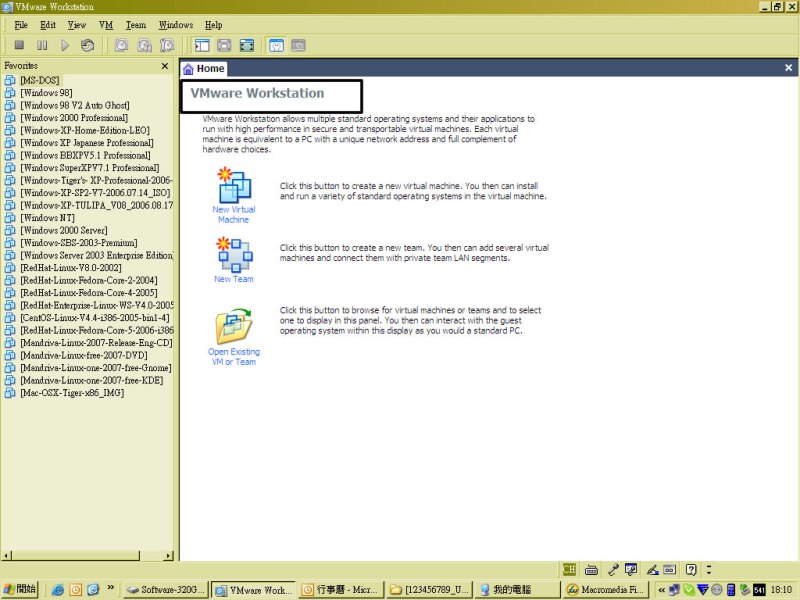
Task: Click the Revert to Snapshot icon
Action: 144,45
